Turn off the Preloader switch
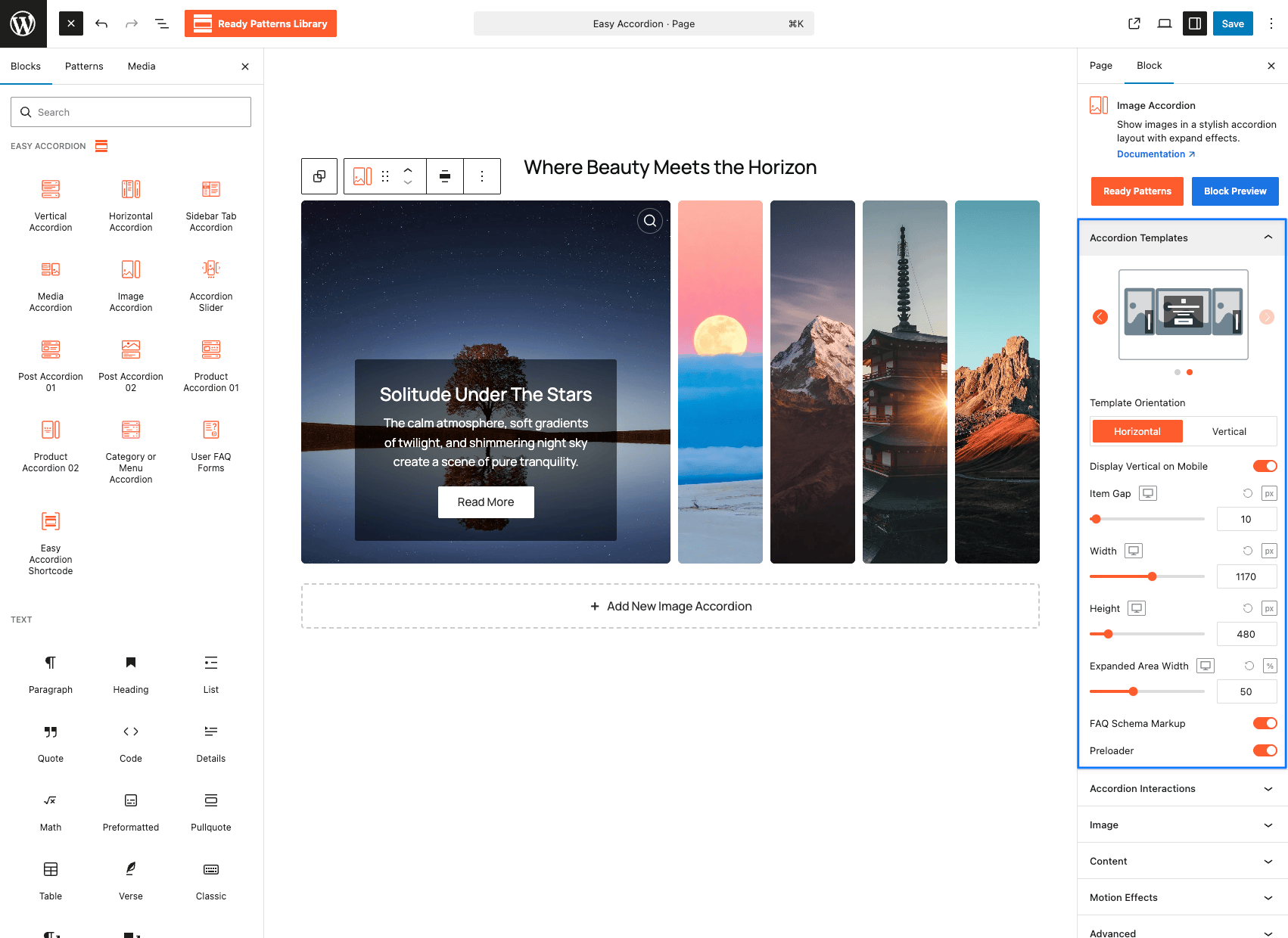 click(x=1265, y=750)
